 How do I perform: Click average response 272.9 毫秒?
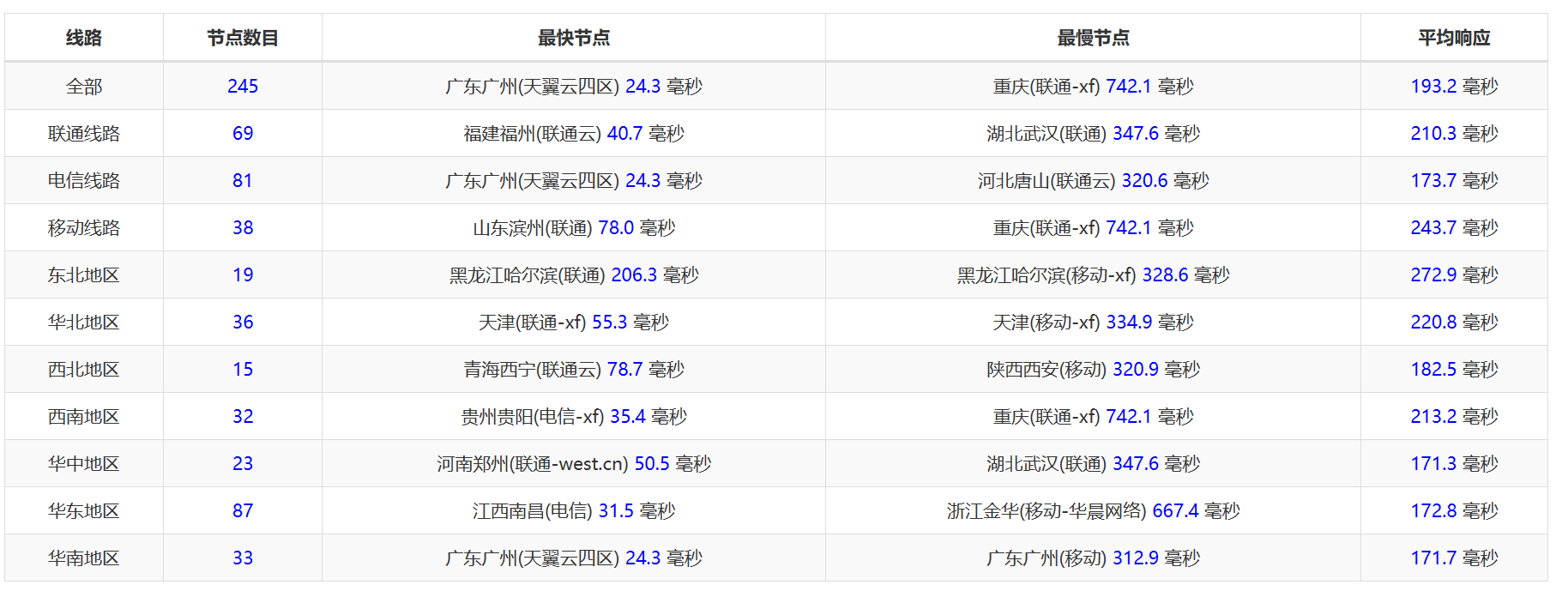point(1454,274)
